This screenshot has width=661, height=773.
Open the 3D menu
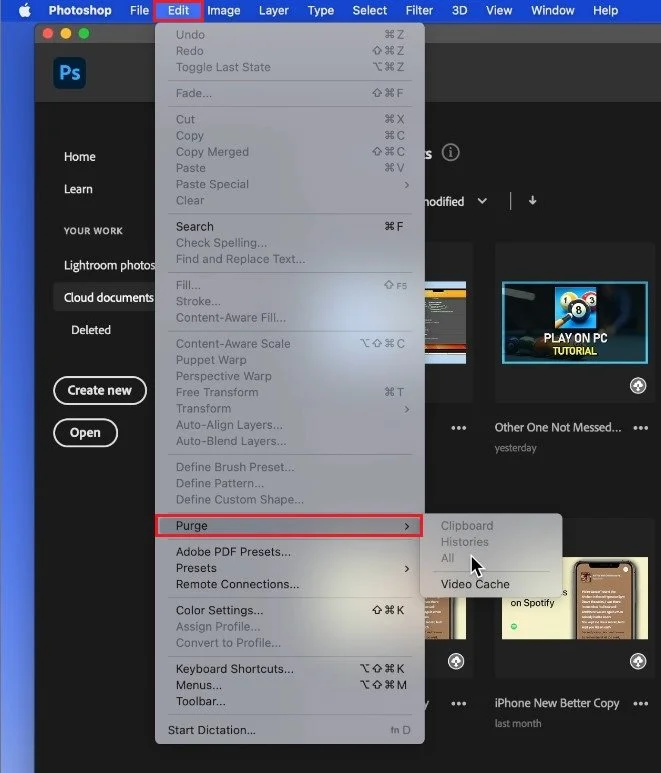point(459,10)
